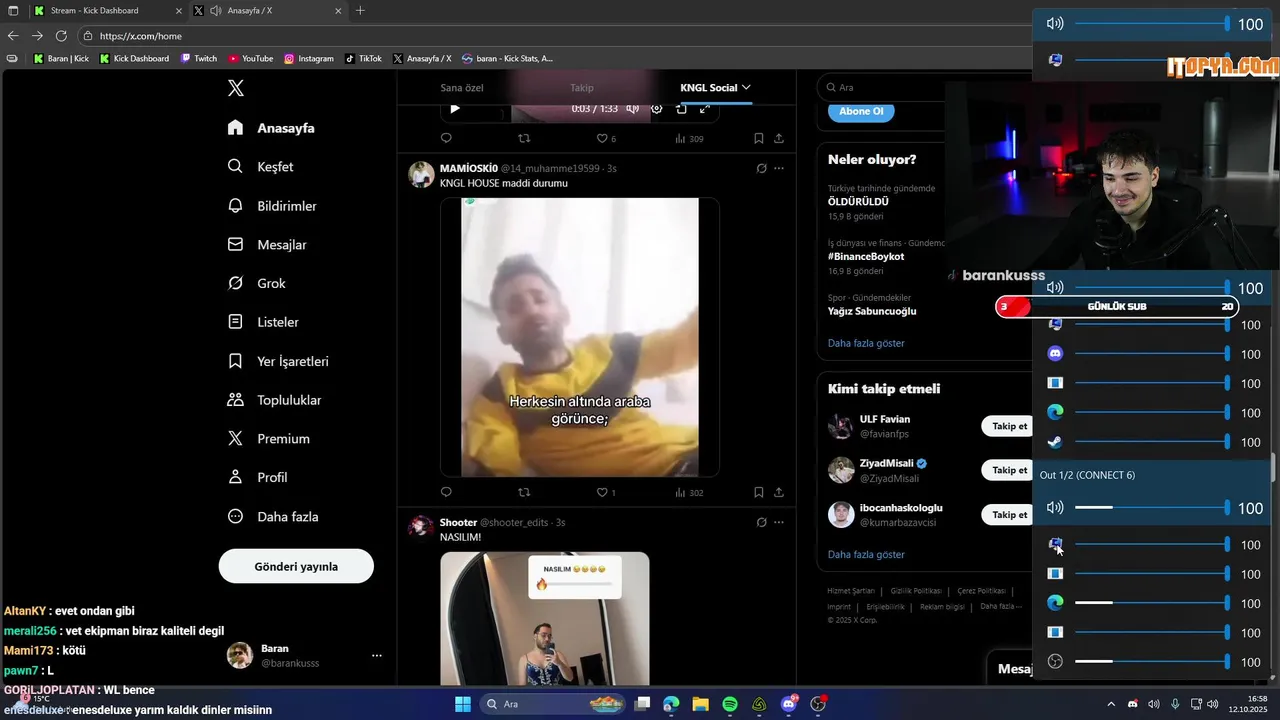Viewport: 1280px width, 720px height.
Task: Open Windows Start menu
Action: [463, 704]
